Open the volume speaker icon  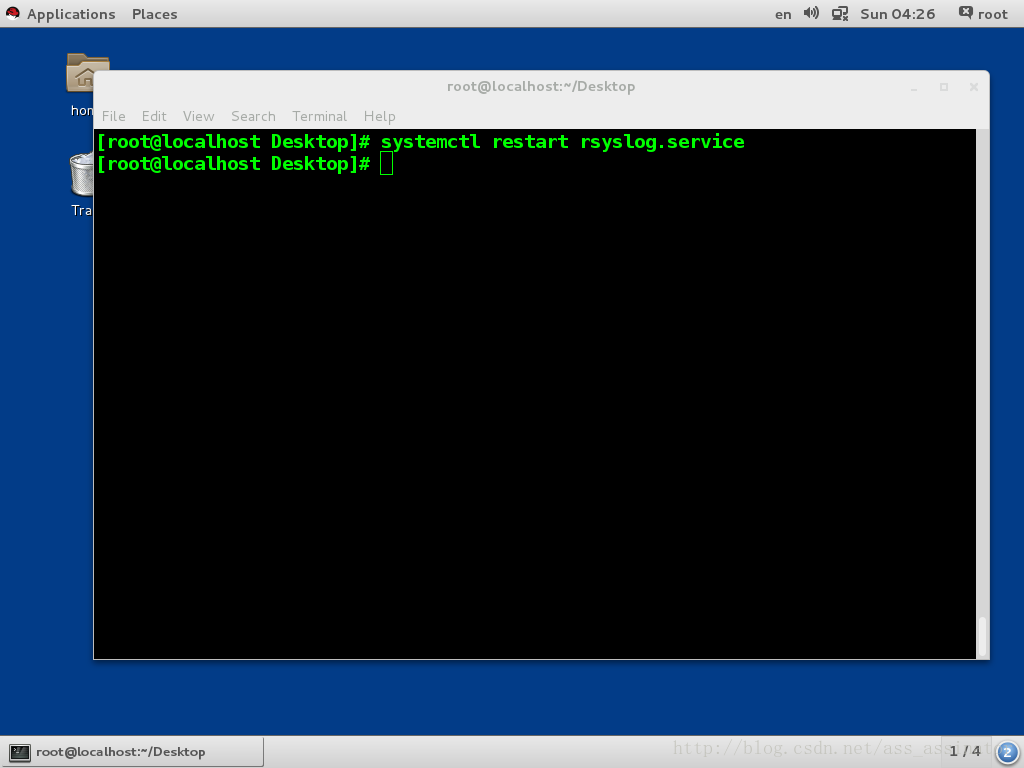(x=811, y=14)
